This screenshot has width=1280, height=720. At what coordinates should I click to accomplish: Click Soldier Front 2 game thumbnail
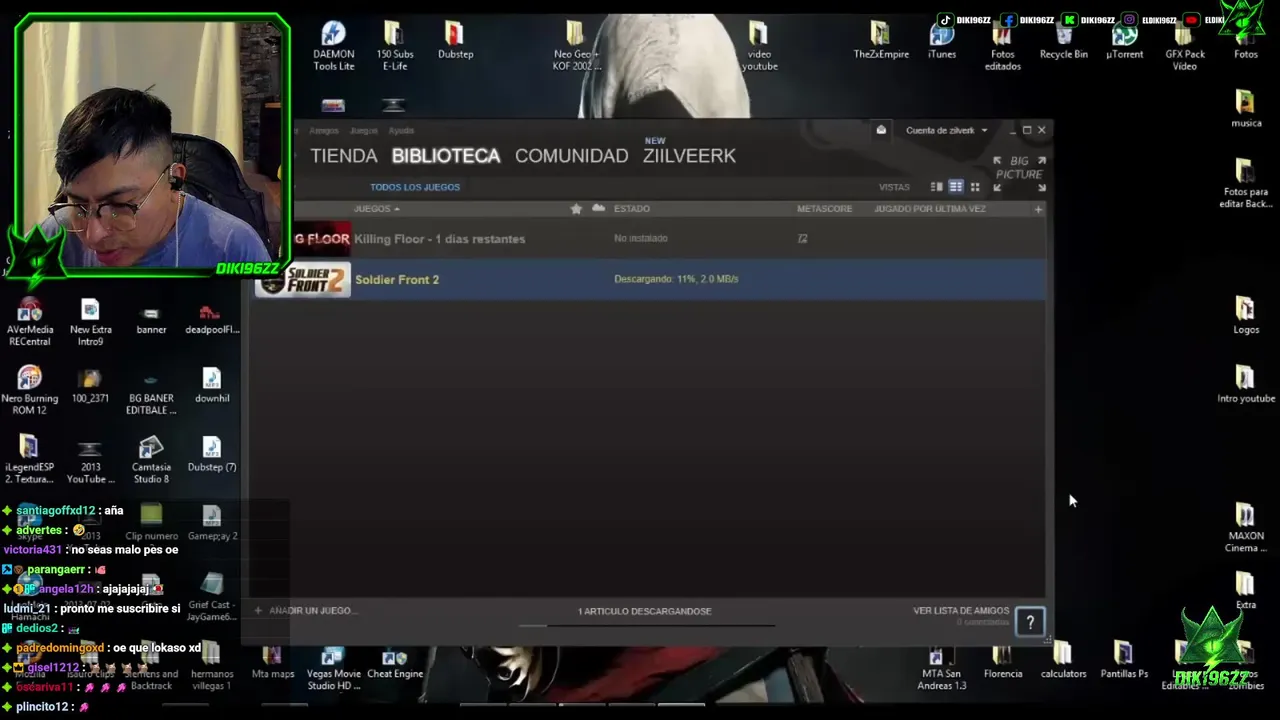pos(303,279)
